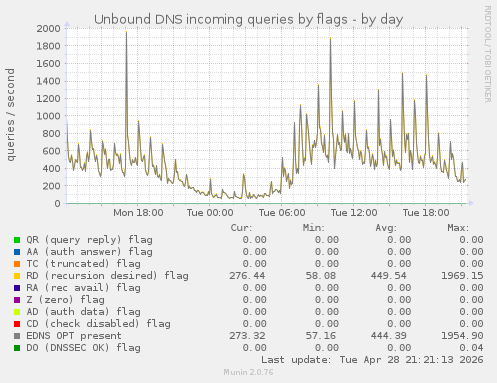This screenshot has width=497, height=383.
Task: Click the EDNS maximum value 1954.90
Action: (462, 336)
